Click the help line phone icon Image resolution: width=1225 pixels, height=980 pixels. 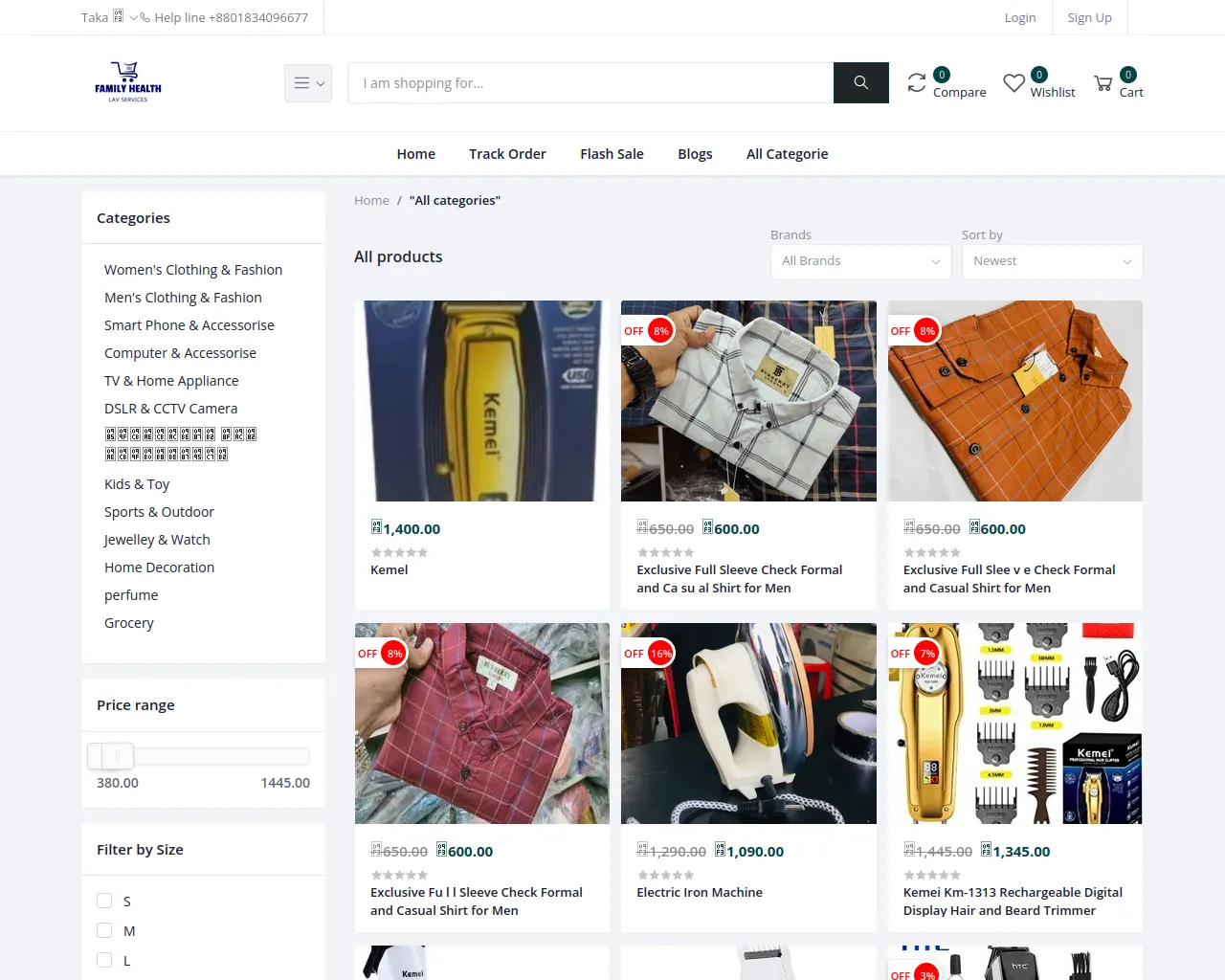[x=145, y=17]
